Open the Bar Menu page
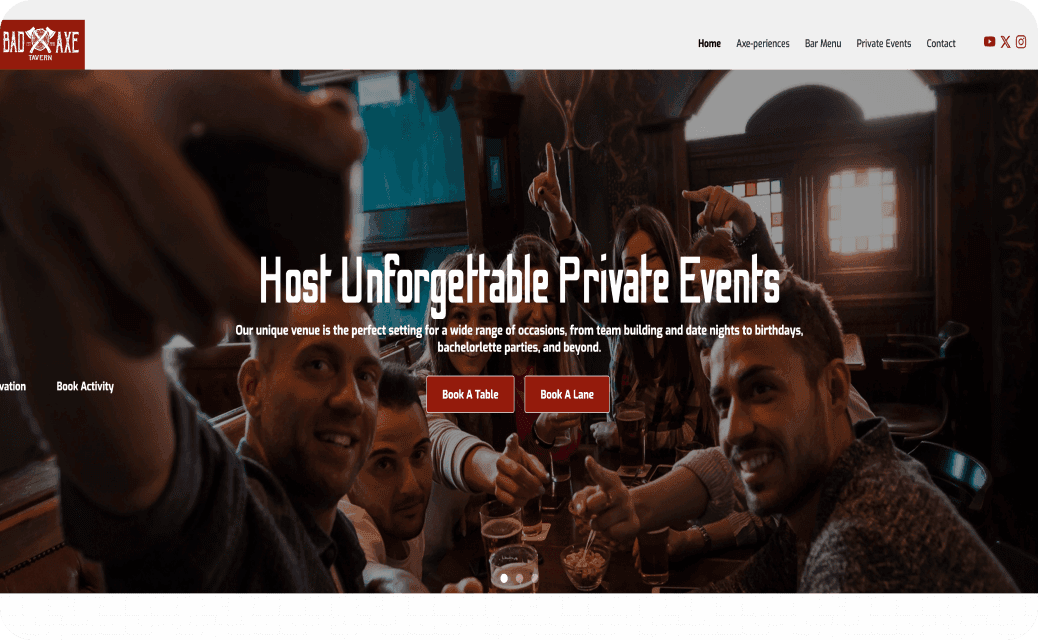1038x640 pixels. click(823, 44)
